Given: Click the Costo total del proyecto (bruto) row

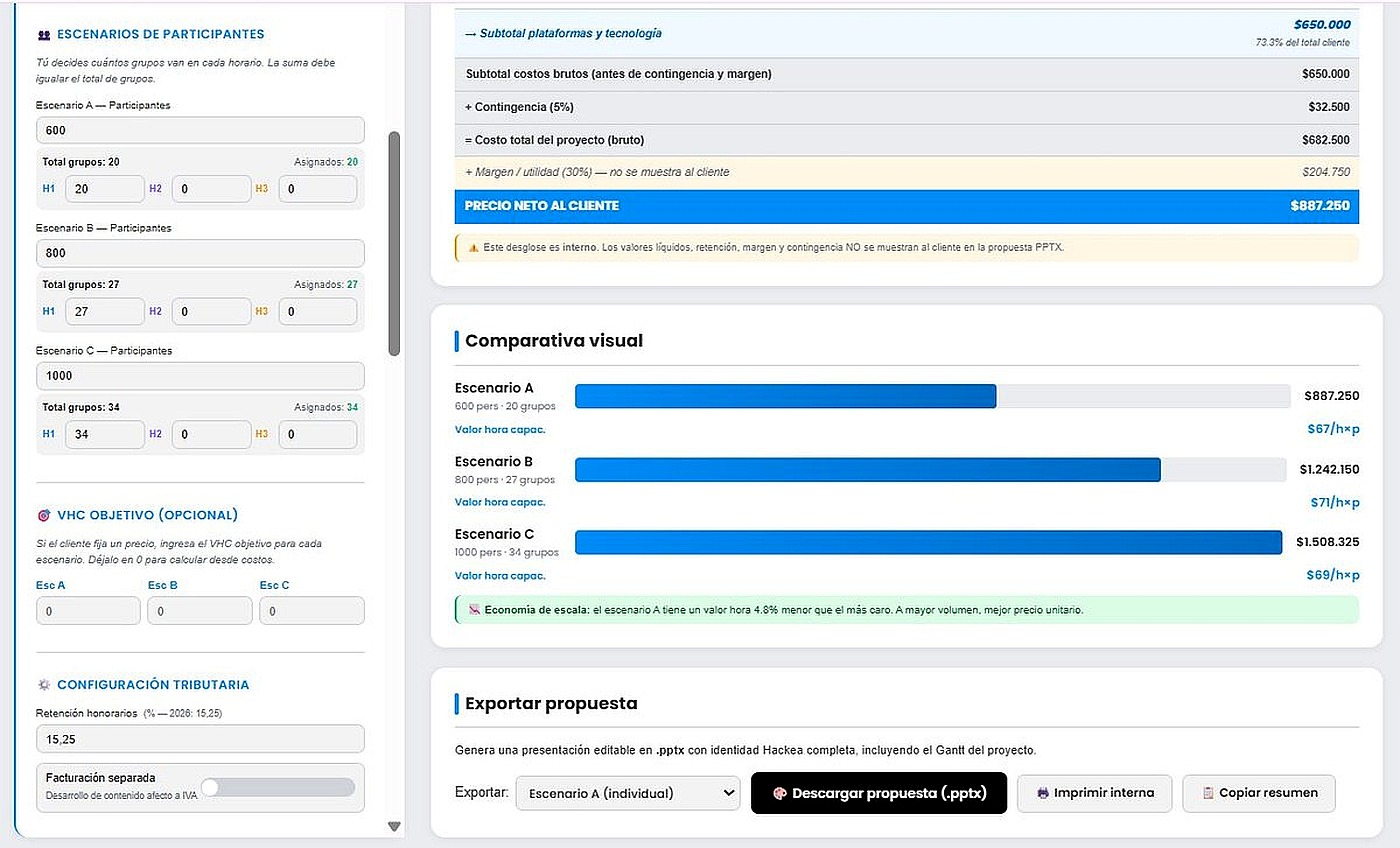Looking at the screenshot, I should [x=907, y=140].
